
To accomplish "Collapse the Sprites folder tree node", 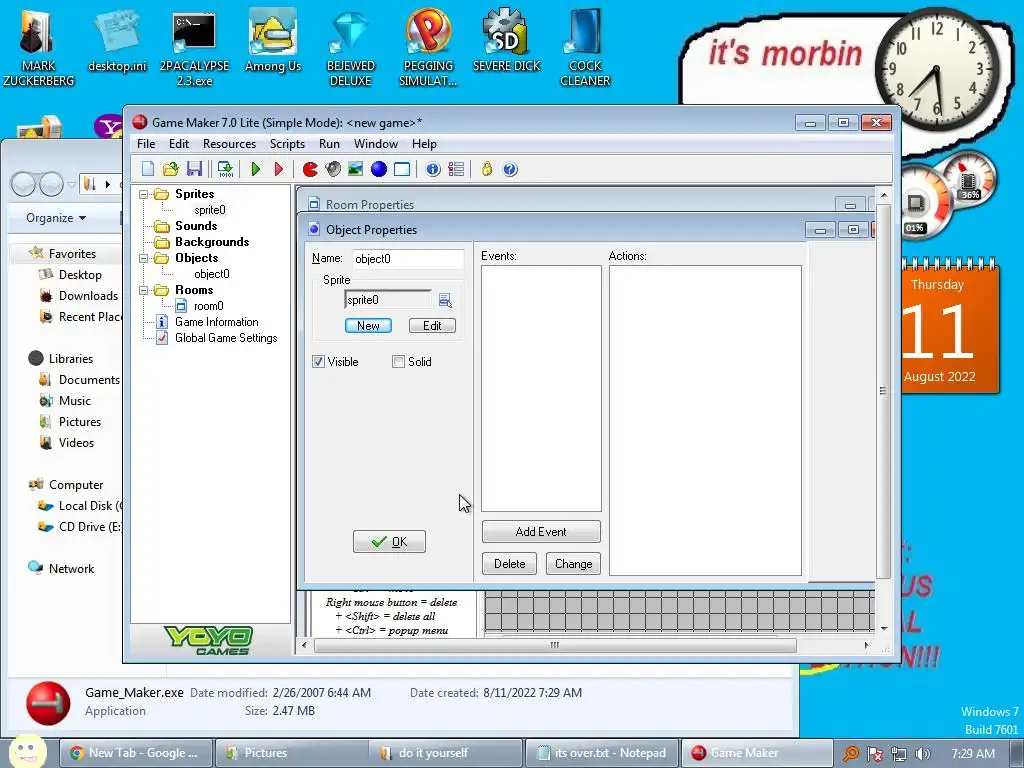I will click(144, 194).
